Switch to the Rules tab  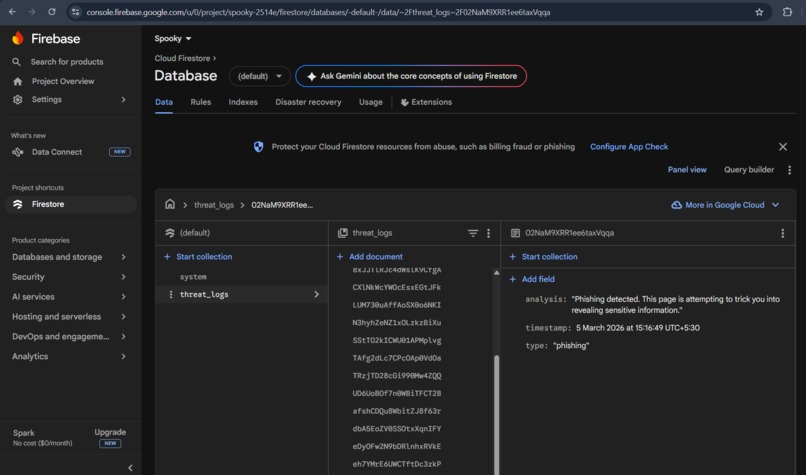(x=200, y=102)
